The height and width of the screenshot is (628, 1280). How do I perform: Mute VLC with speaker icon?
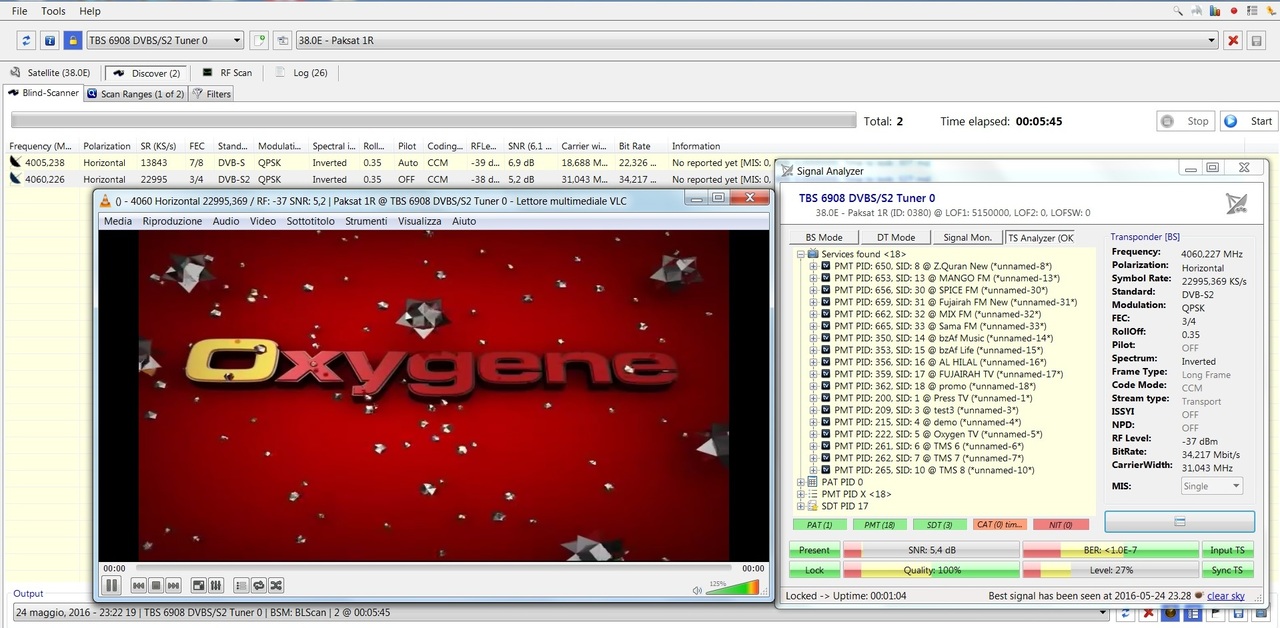pos(697,590)
